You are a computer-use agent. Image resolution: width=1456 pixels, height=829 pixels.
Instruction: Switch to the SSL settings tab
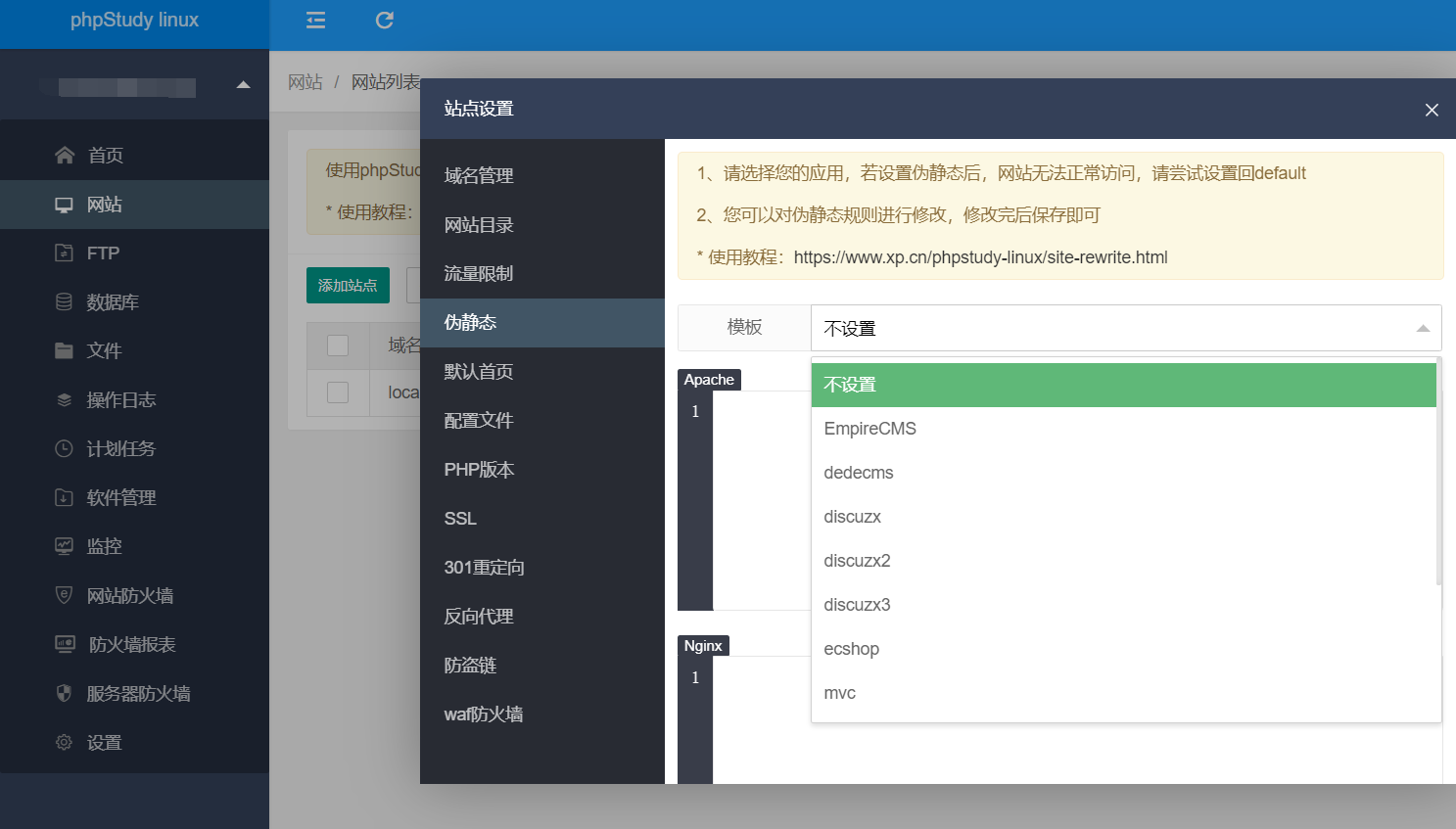click(x=460, y=519)
